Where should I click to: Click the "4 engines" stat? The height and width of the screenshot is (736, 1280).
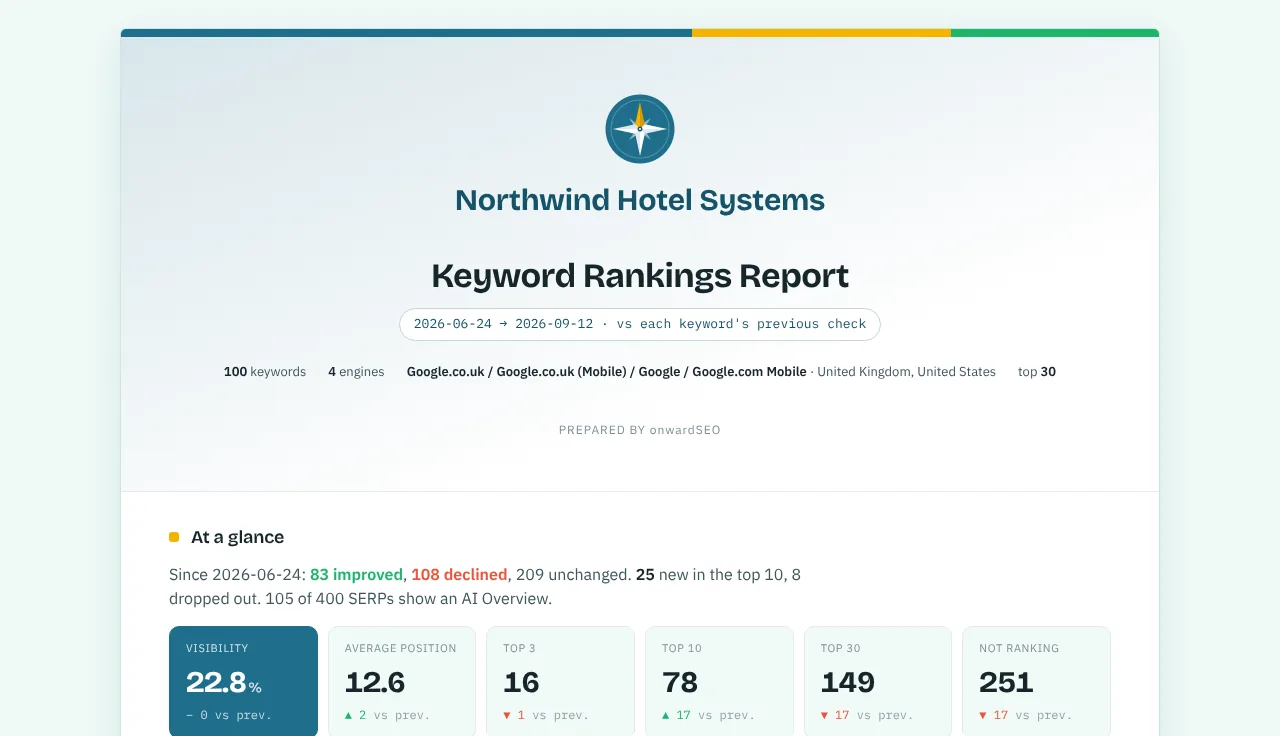click(356, 372)
